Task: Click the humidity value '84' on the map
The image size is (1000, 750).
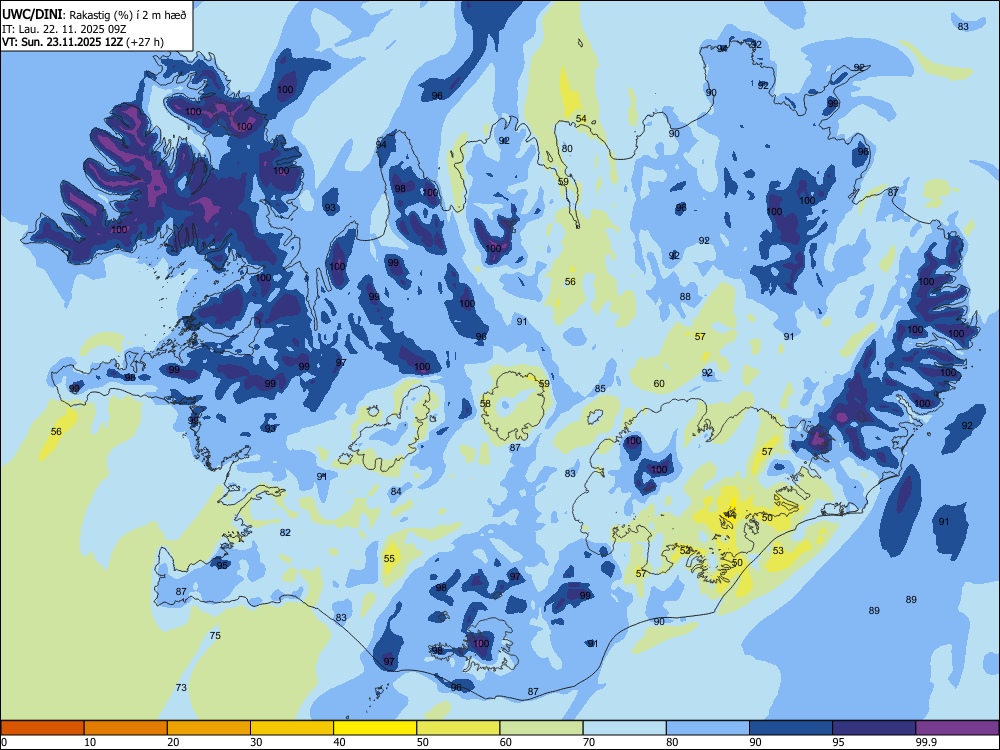Action: [396, 491]
